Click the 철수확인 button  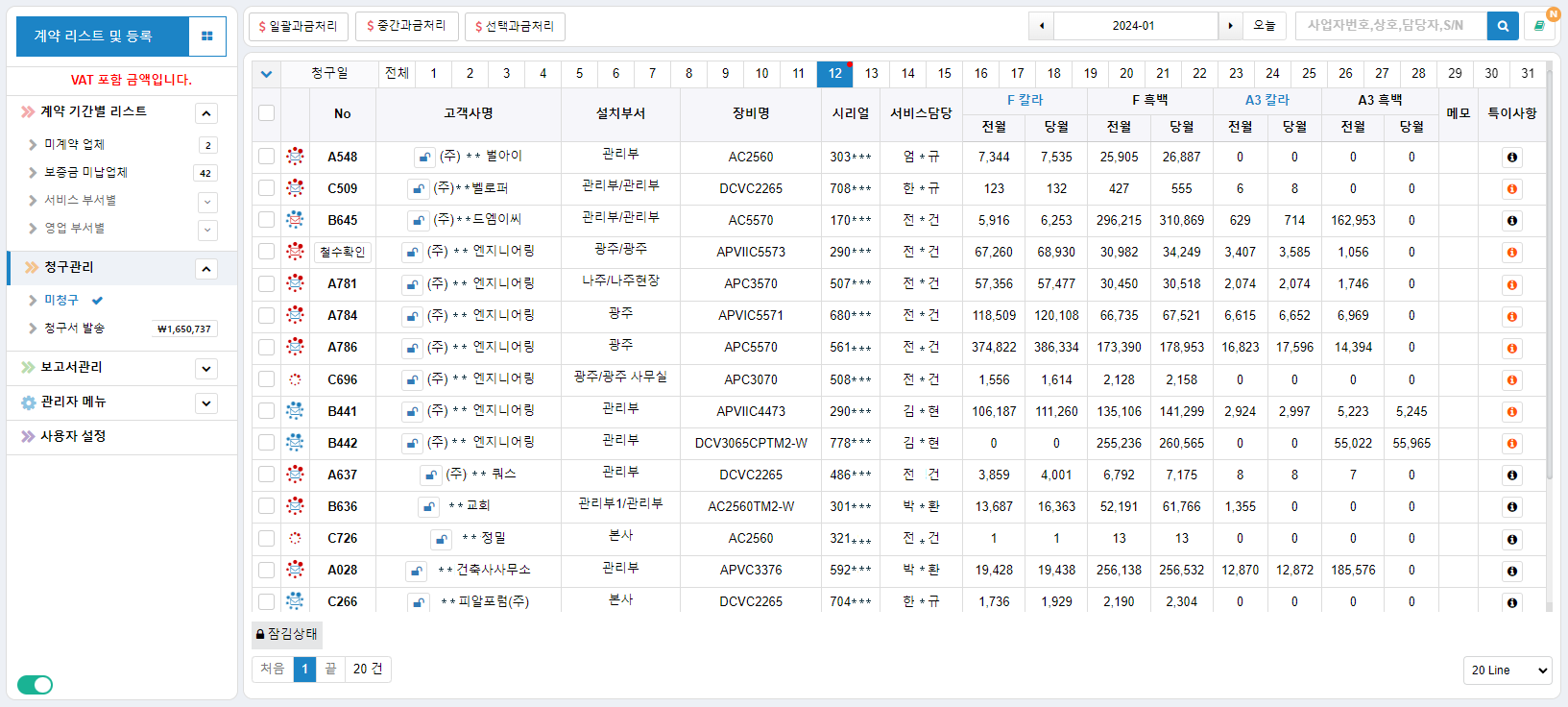pyautogui.click(x=343, y=252)
